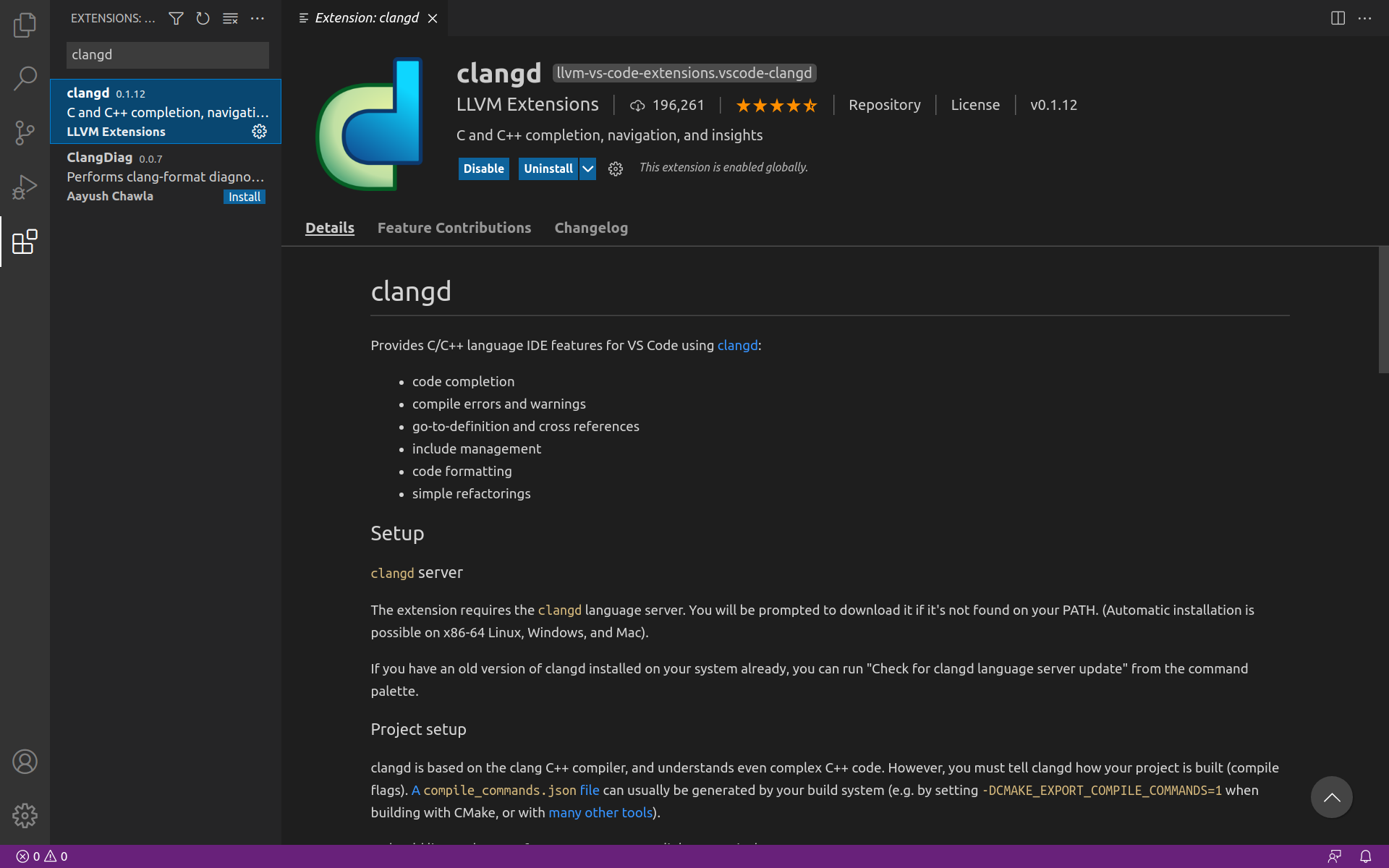Select ClangDiag in extensions list
The width and height of the screenshot is (1389, 868).
point(166,176)
